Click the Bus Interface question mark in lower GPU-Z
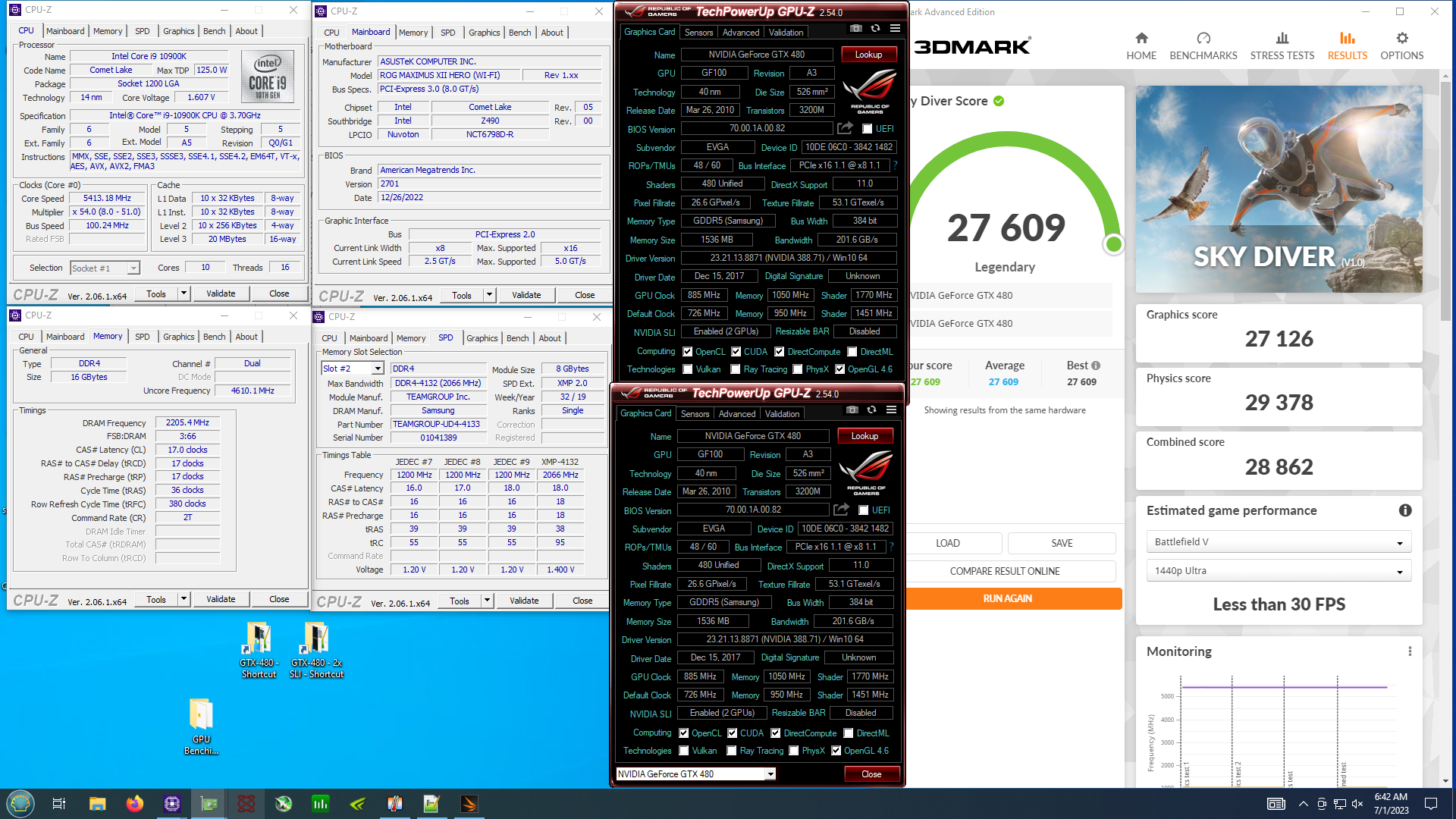This screenshot has width=1456, height=819. tap(891, 547)
